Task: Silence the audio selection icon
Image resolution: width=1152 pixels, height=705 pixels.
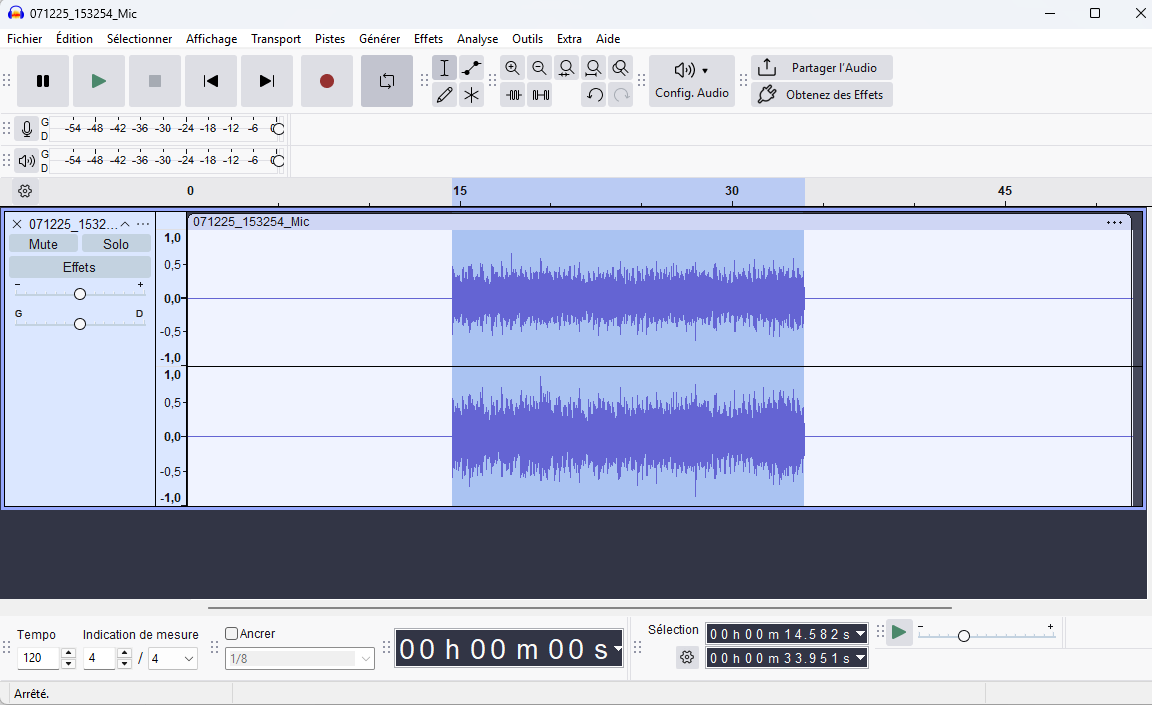Action: pos(540,95)
